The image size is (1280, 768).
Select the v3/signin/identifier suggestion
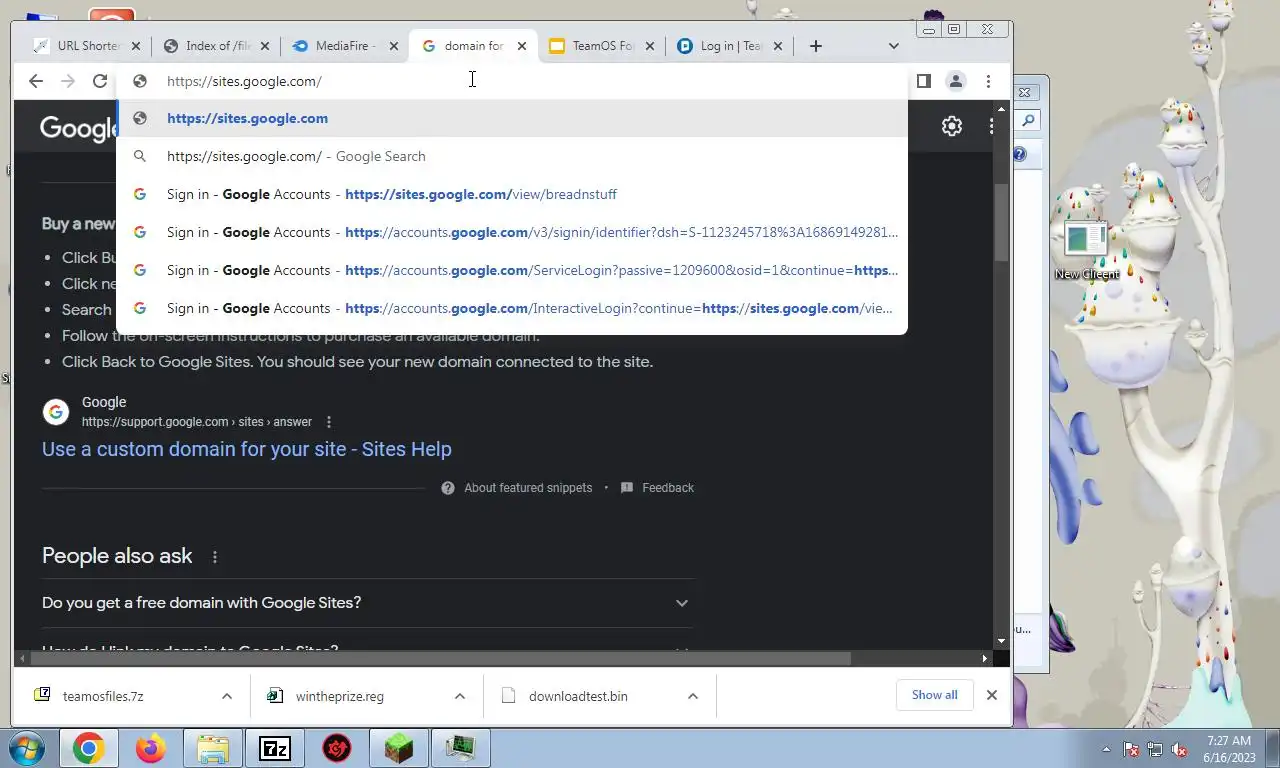pyautogui.click(x=512, y=232)
